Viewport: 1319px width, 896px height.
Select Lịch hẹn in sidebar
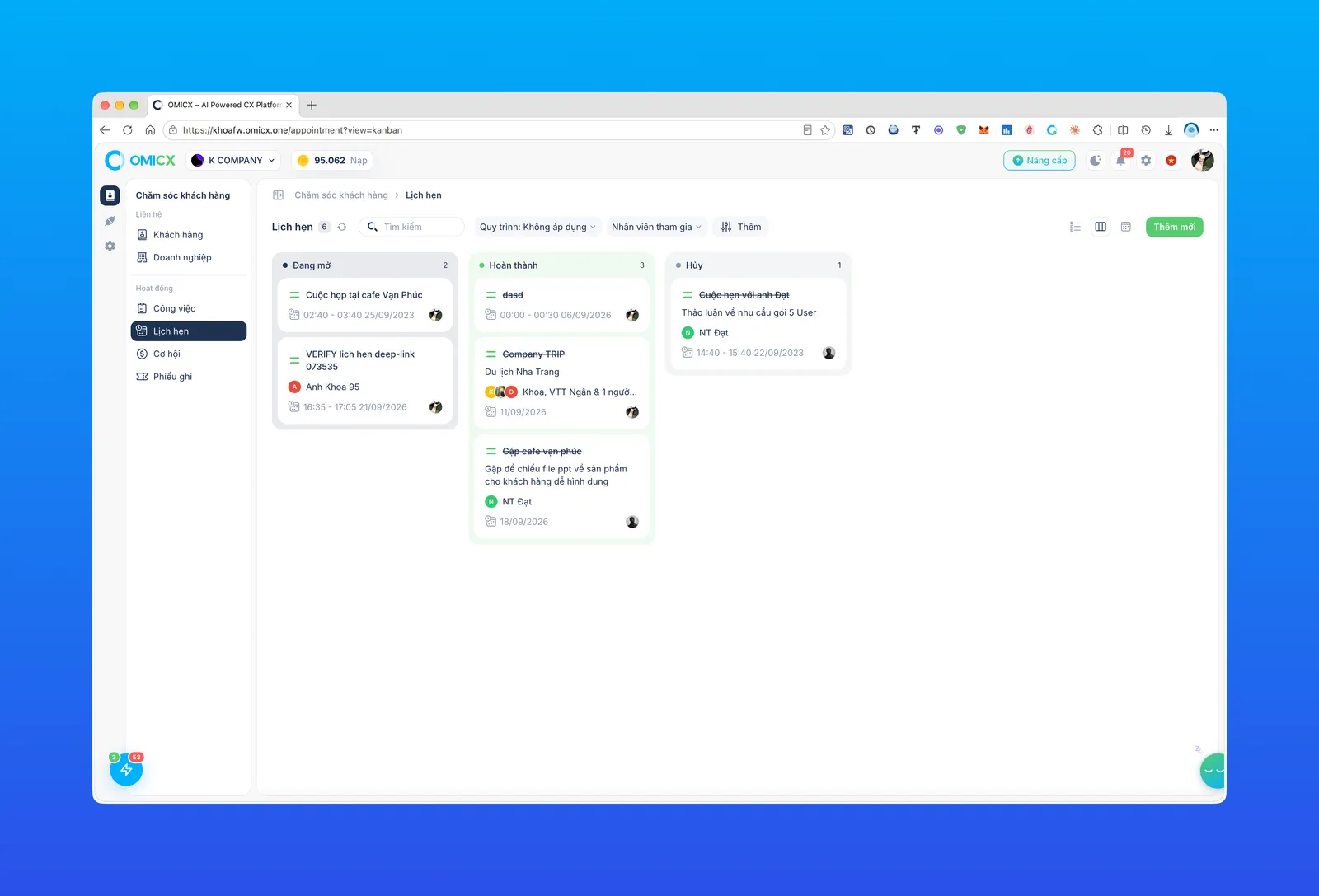click(189, 331)
